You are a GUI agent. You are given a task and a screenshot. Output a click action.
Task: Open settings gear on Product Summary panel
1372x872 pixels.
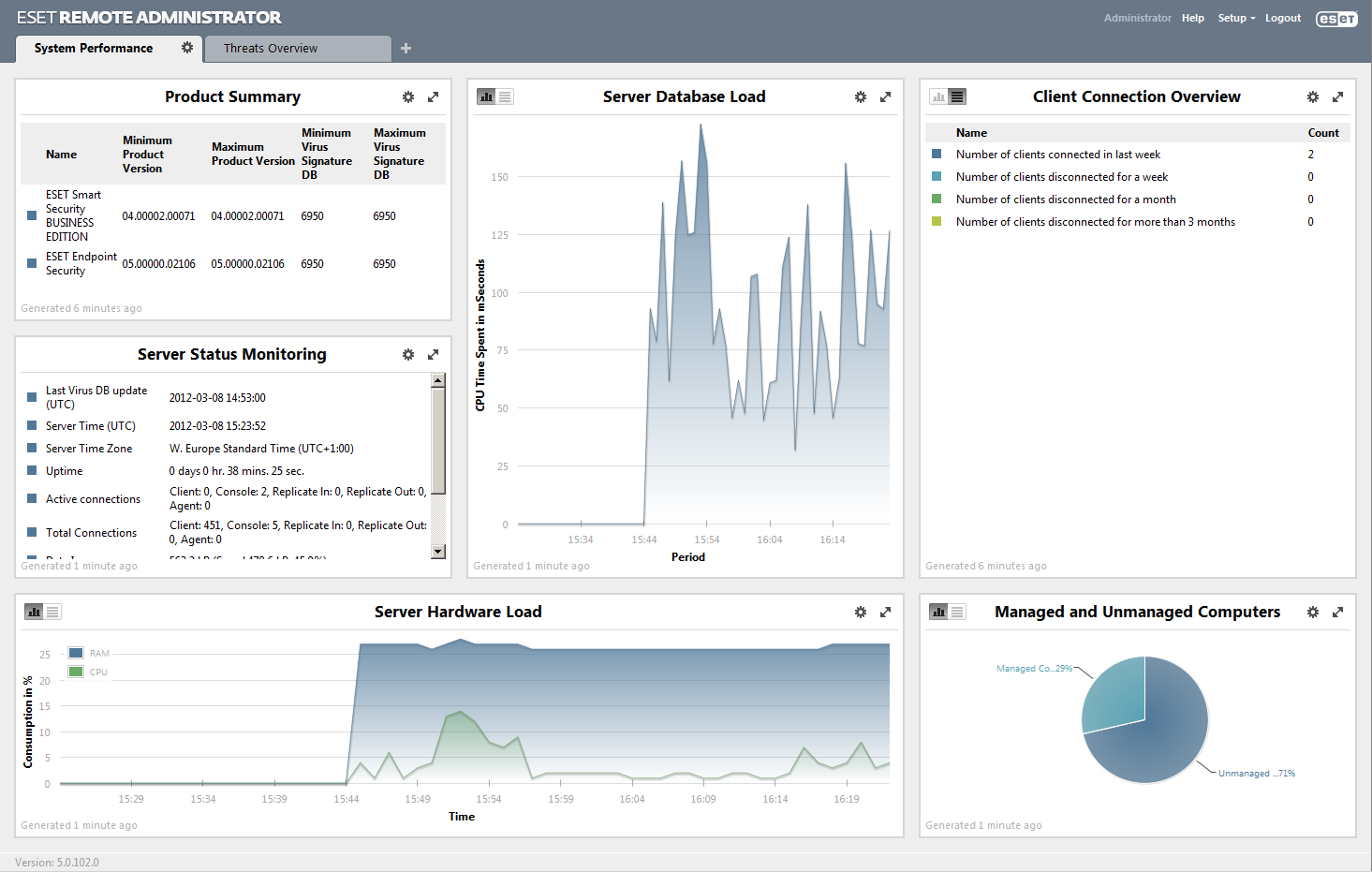408,96
